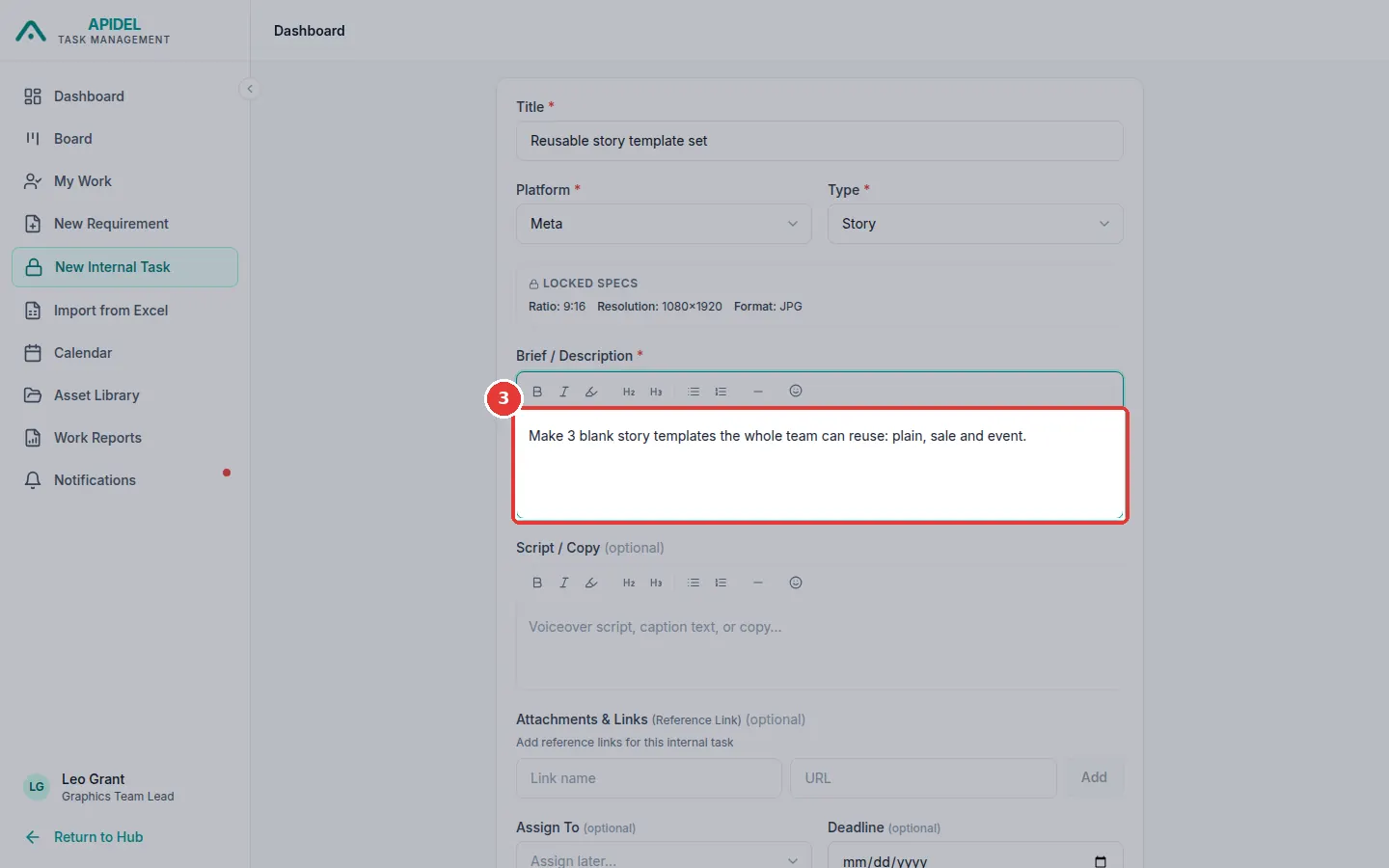The image size is (1389, 868).
Task: Select the highlighter in Brief / Description toolbar
Action: (x=591, y=392)
